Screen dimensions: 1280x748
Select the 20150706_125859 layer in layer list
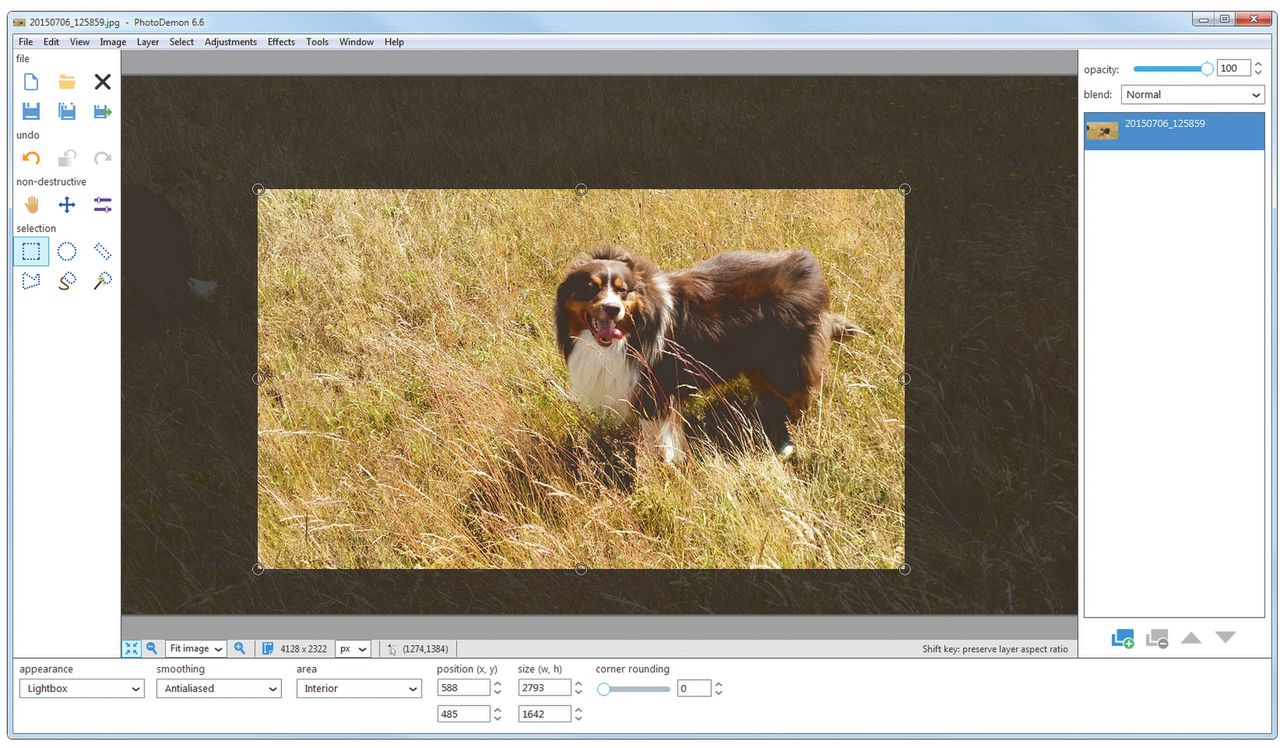(1174, 131)
